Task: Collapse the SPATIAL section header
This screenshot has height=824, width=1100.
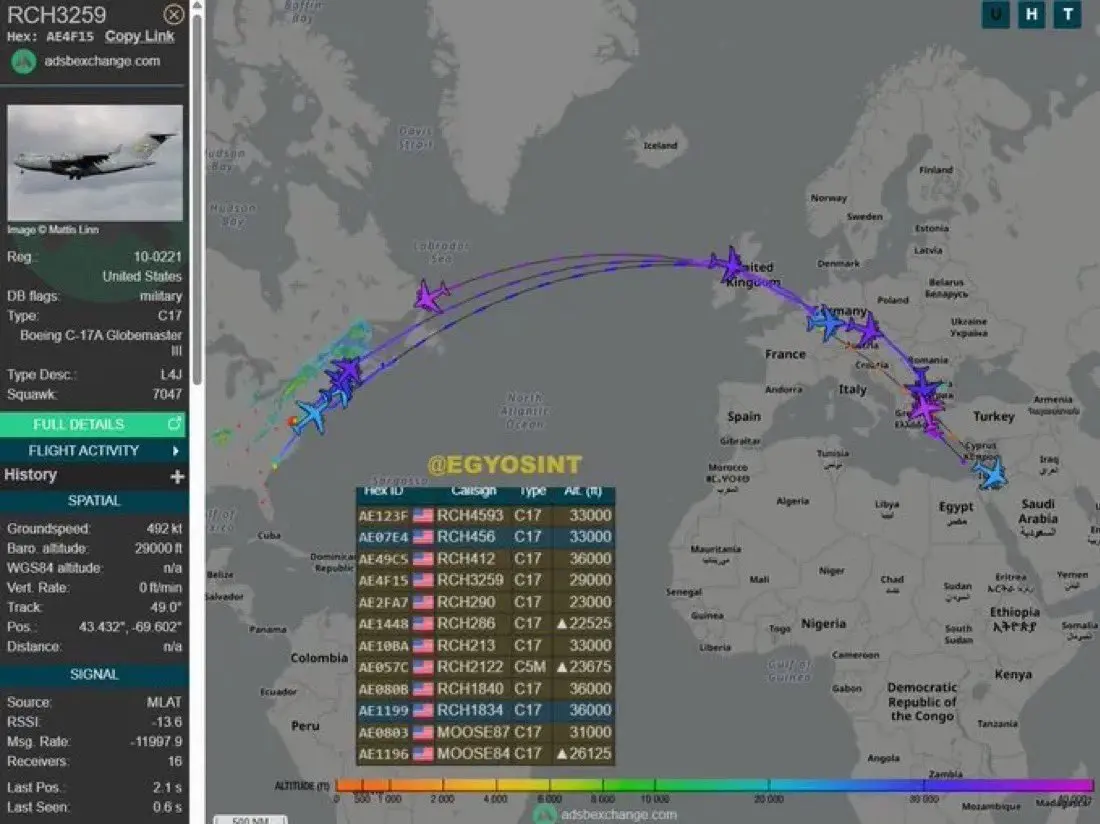Action: tap(94, 501)
